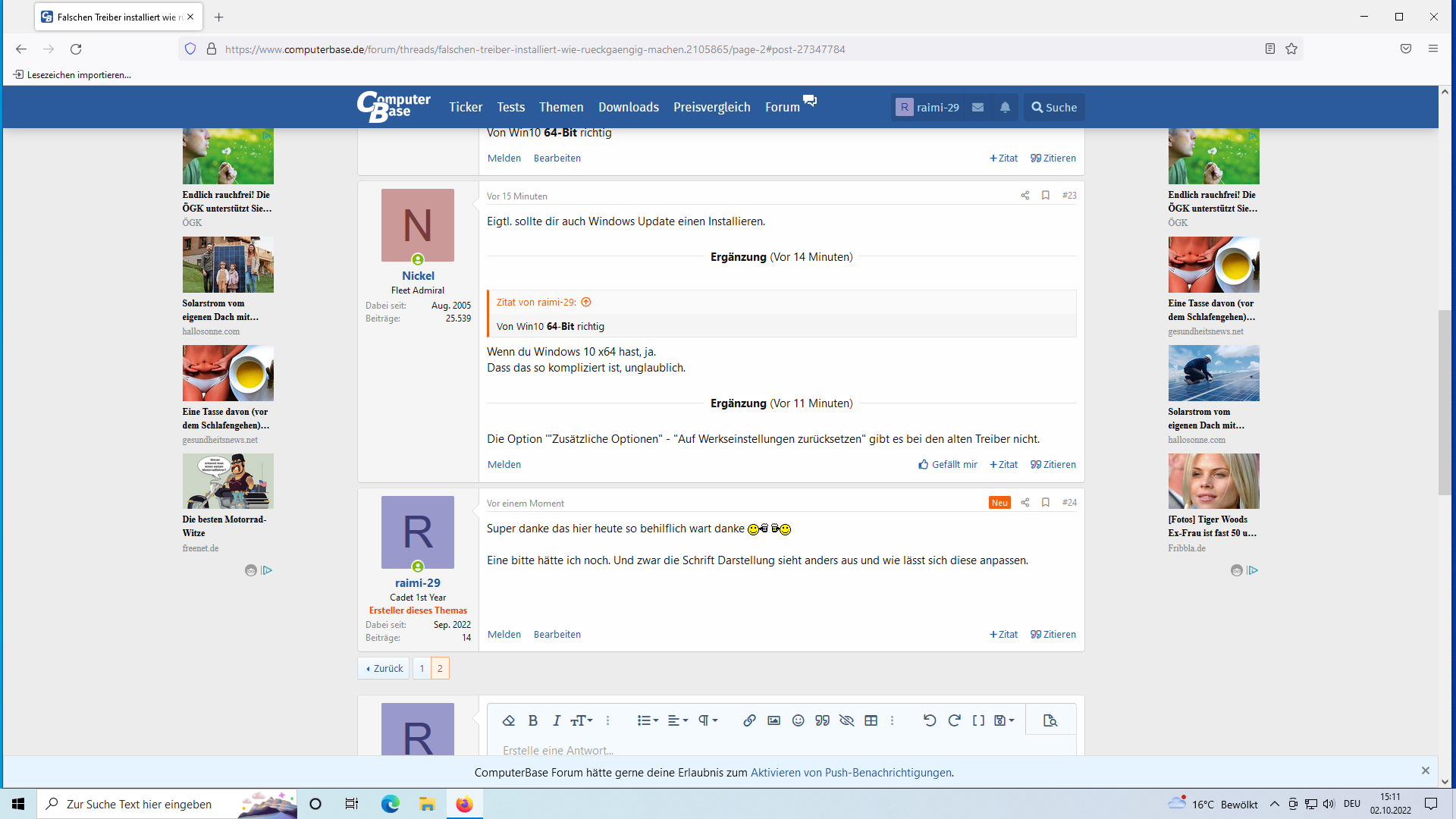Click undo arrow in reply editor
This screenshot has height=819, width=1456.
pyautogui.click(x=930, y=720)
